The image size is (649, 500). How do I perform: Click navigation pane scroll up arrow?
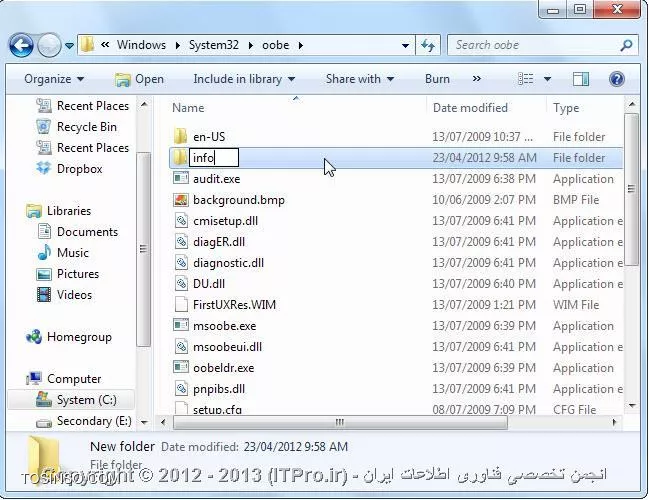pos(144,105)
